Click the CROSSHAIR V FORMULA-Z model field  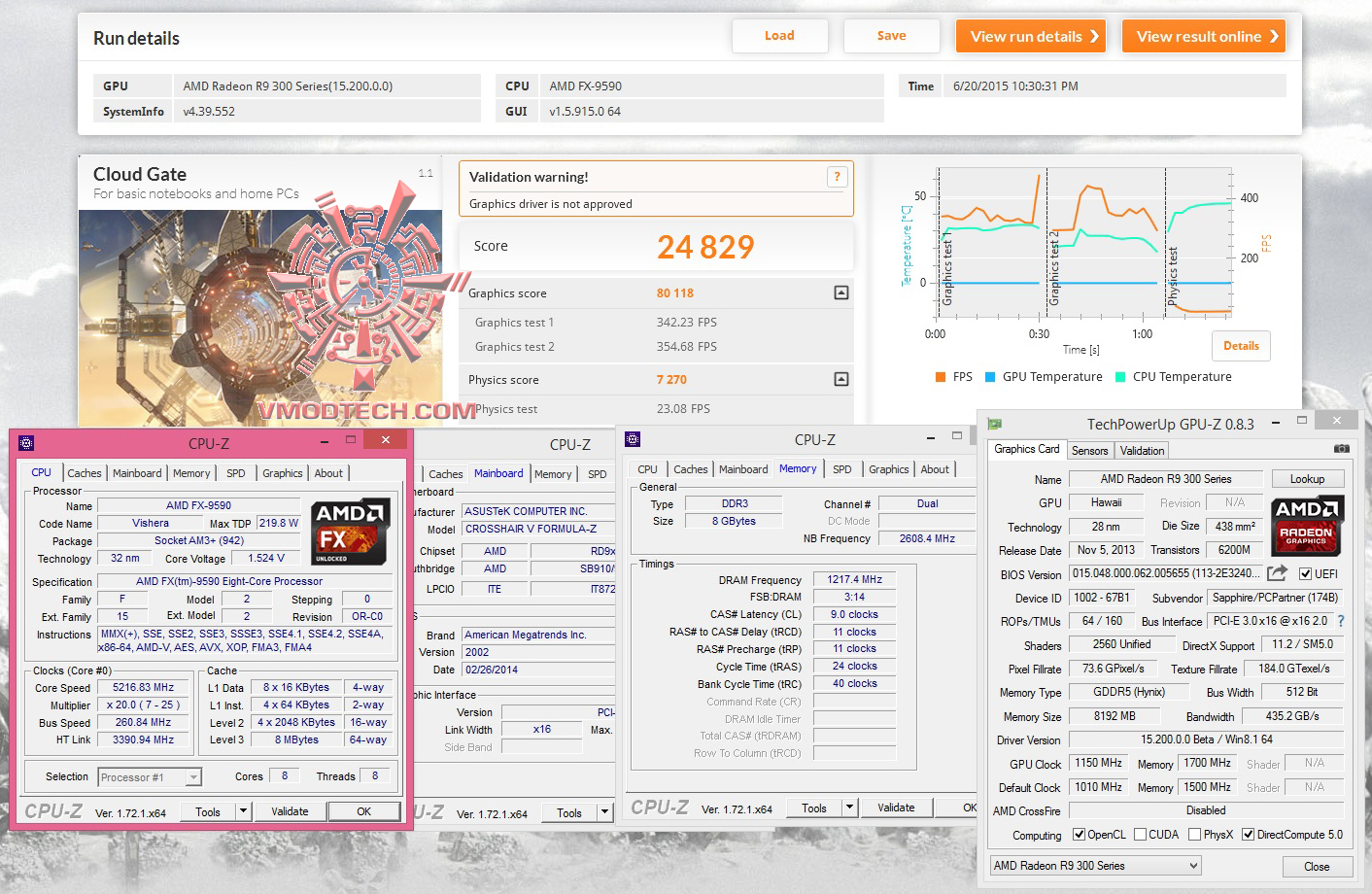click(x=538, y=529)
